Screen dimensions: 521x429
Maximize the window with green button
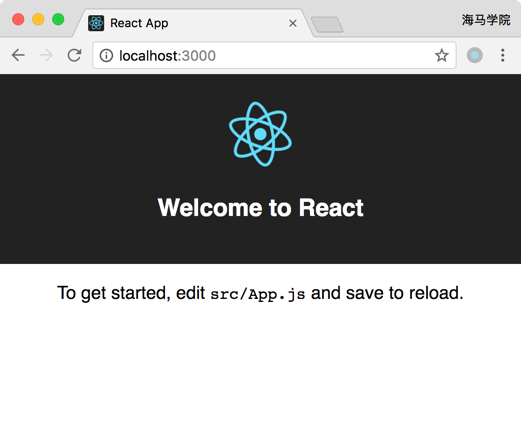point(58,19)
